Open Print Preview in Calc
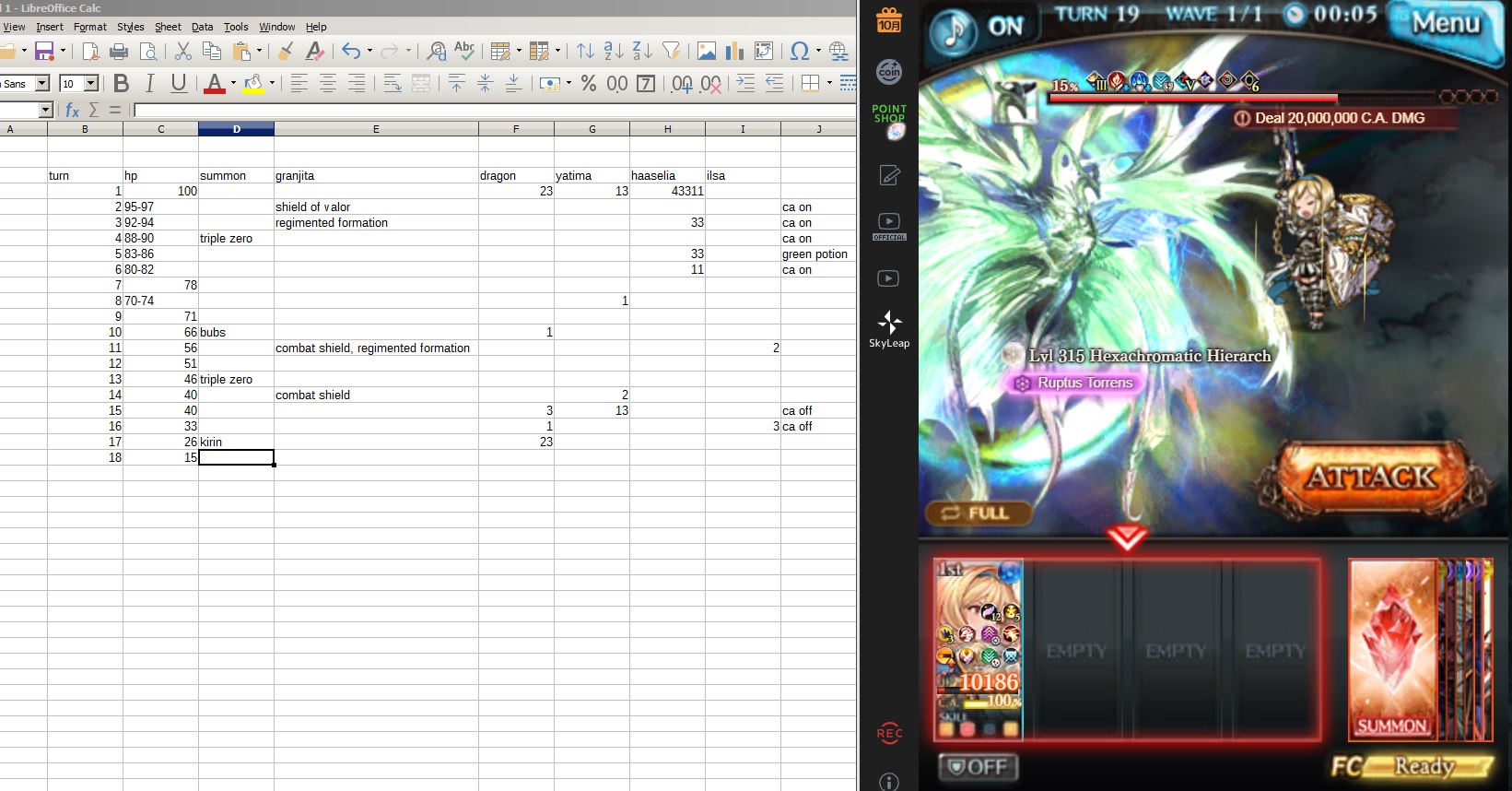Screen dimensions: 1512x791 pyautogui.click(x=147, y=52)
